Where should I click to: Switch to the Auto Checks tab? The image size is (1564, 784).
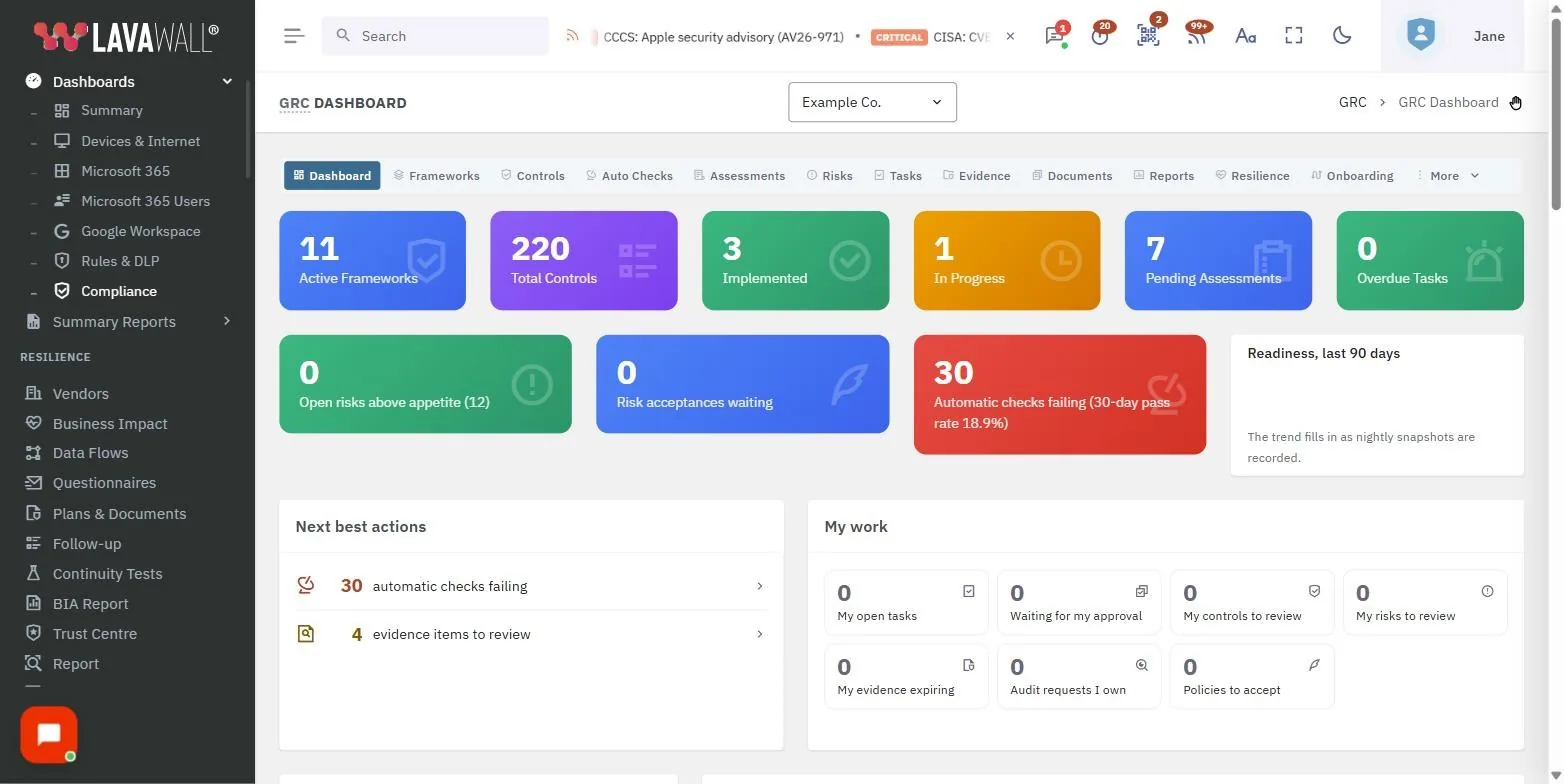(x=629, y=175)
